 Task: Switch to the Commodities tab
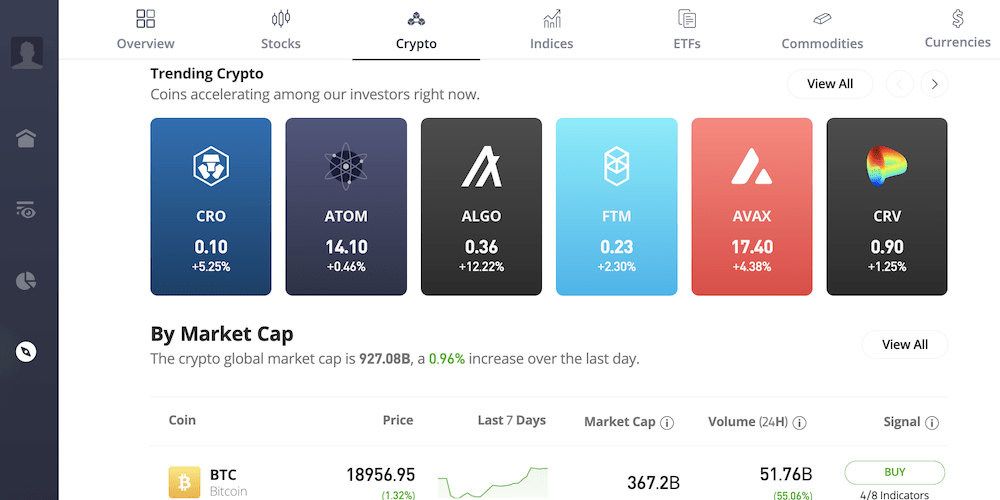tap(822, 30)
